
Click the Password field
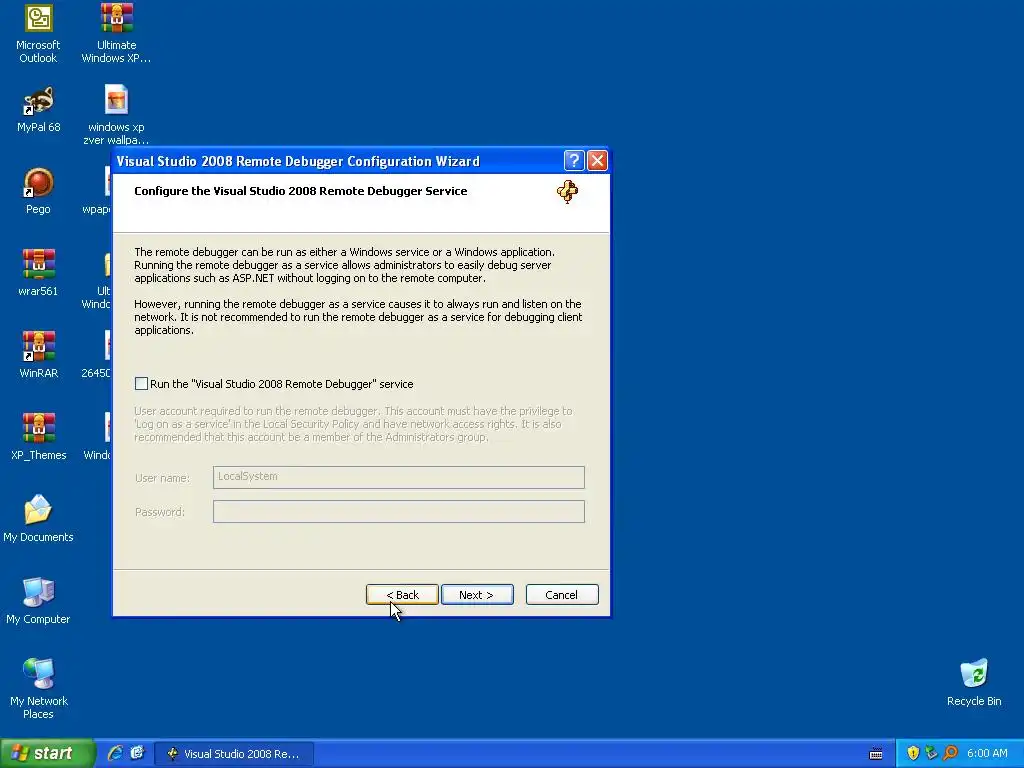398,511
